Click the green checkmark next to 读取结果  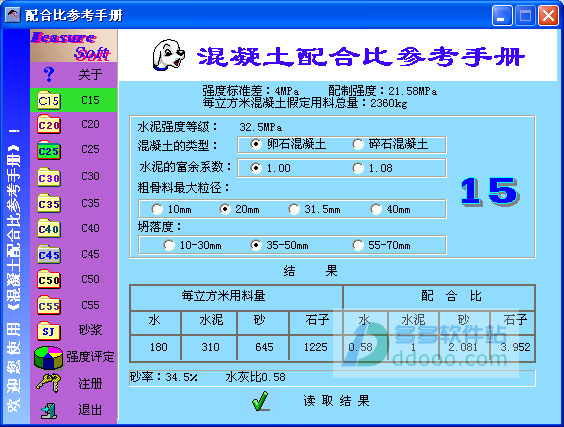pos(260,401)
